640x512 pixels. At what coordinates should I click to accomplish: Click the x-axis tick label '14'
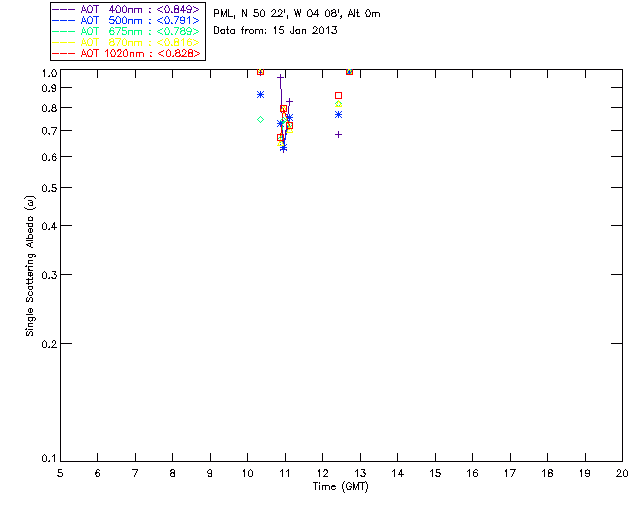point(398,474)
